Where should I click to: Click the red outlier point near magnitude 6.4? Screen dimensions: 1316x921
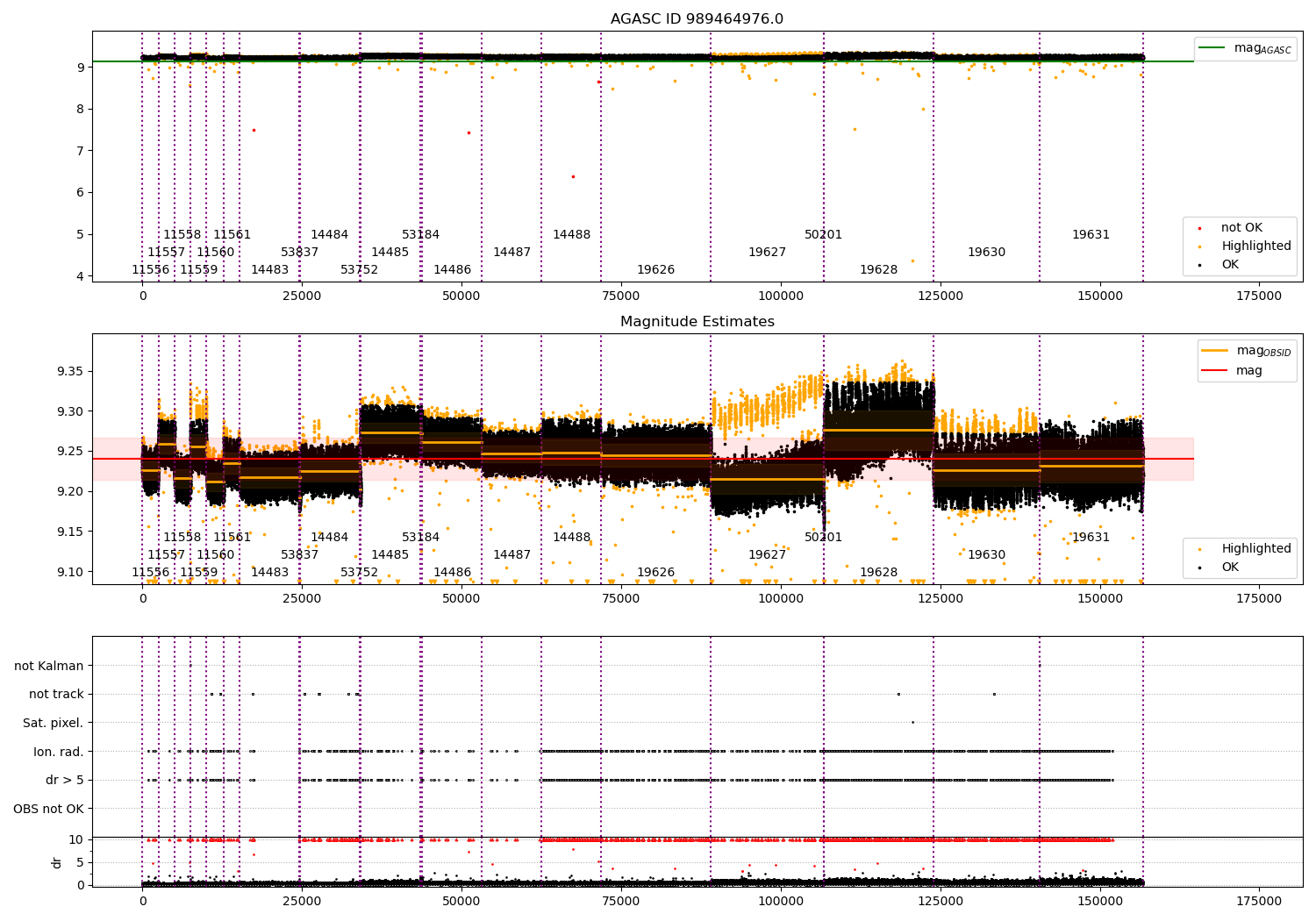tap(573, 176)
